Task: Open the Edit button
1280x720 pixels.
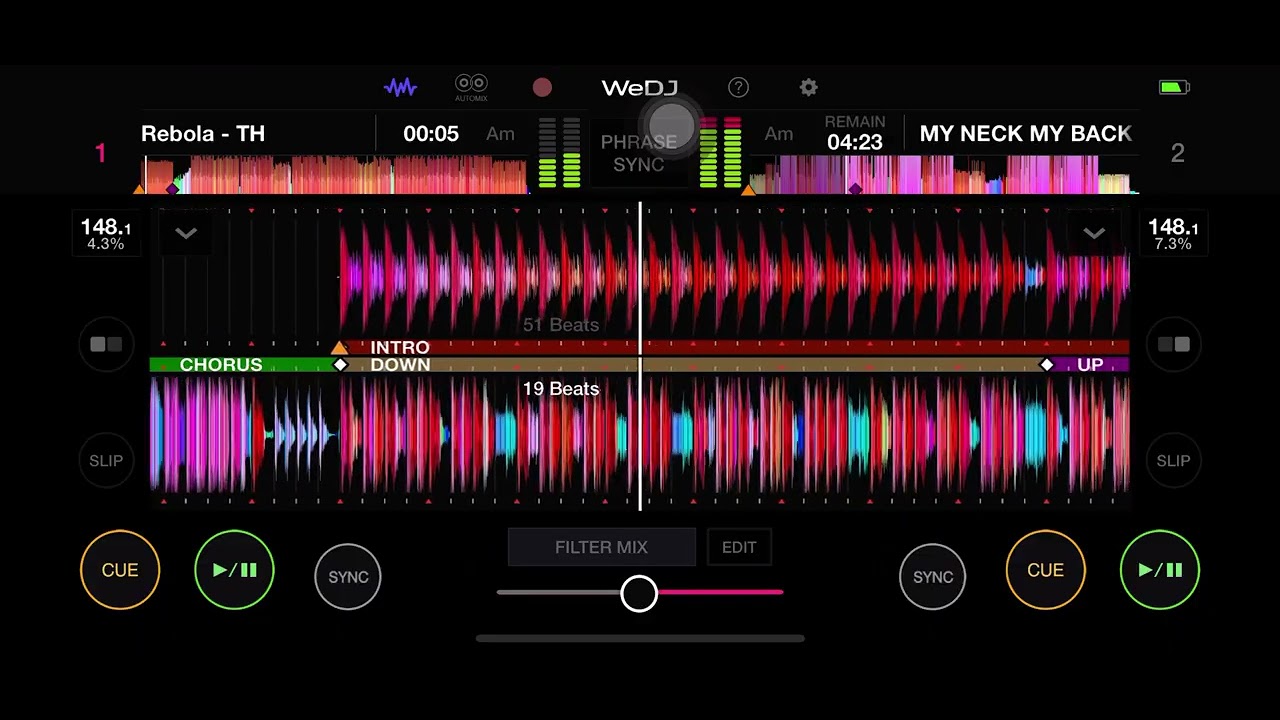Action: tap(739, 547)
